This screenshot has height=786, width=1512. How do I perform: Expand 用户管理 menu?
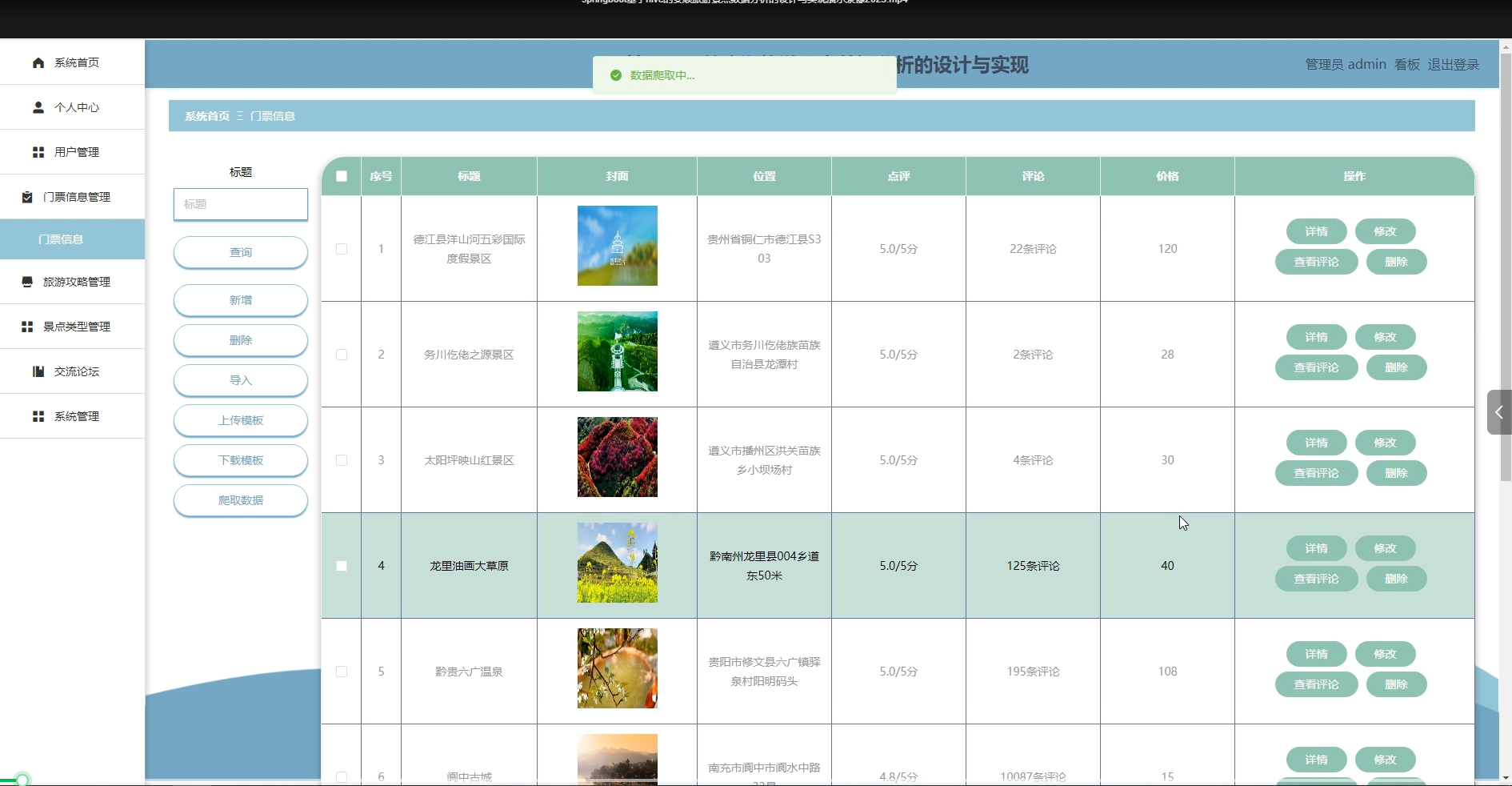(72, 152)
